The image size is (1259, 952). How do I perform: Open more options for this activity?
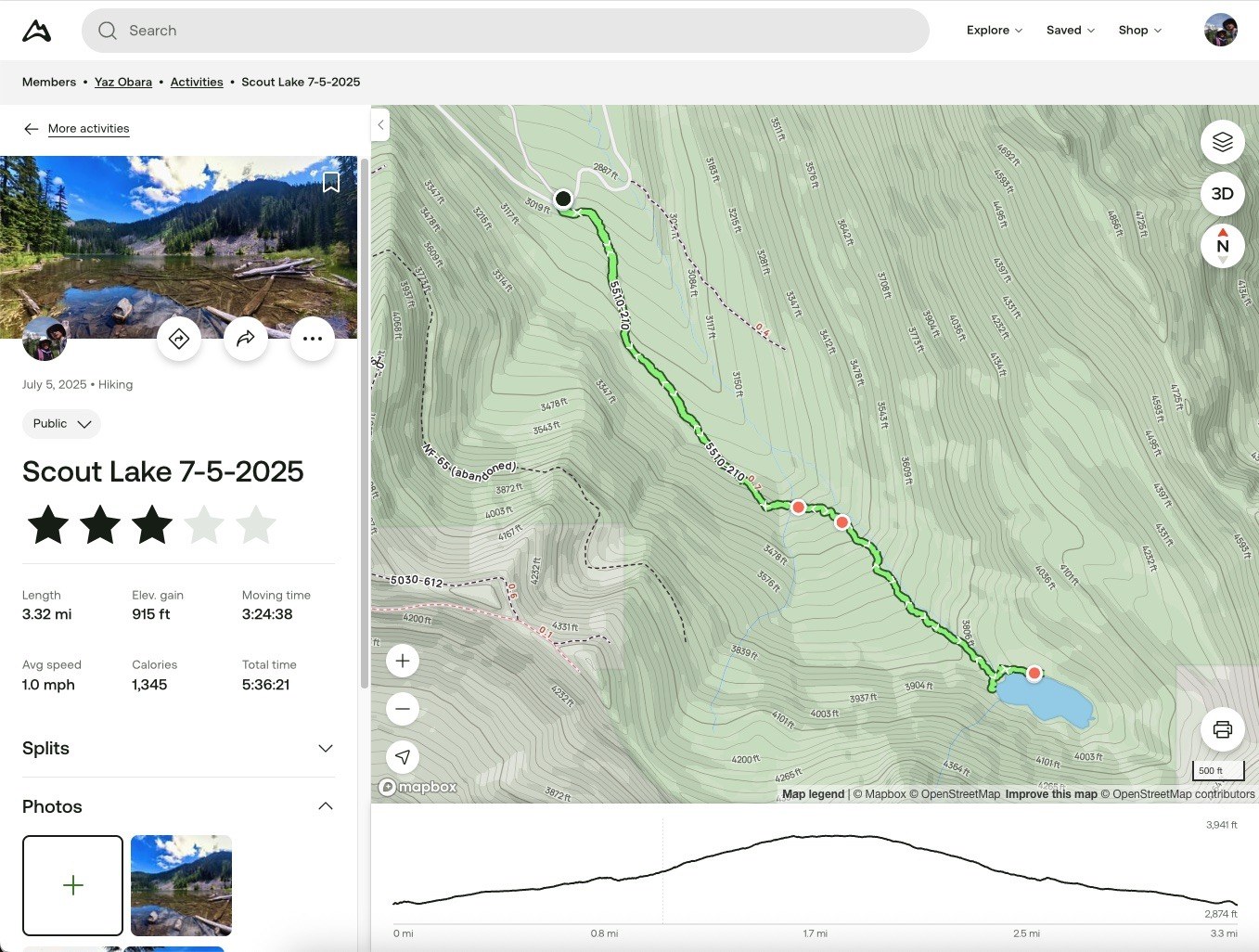pyautogui.click(x=313, y=339)
